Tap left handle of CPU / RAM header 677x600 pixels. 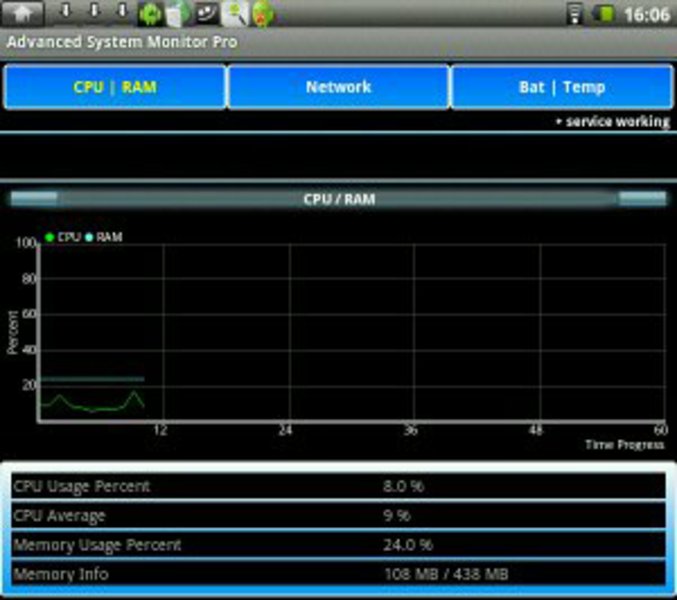click(33, 198)
